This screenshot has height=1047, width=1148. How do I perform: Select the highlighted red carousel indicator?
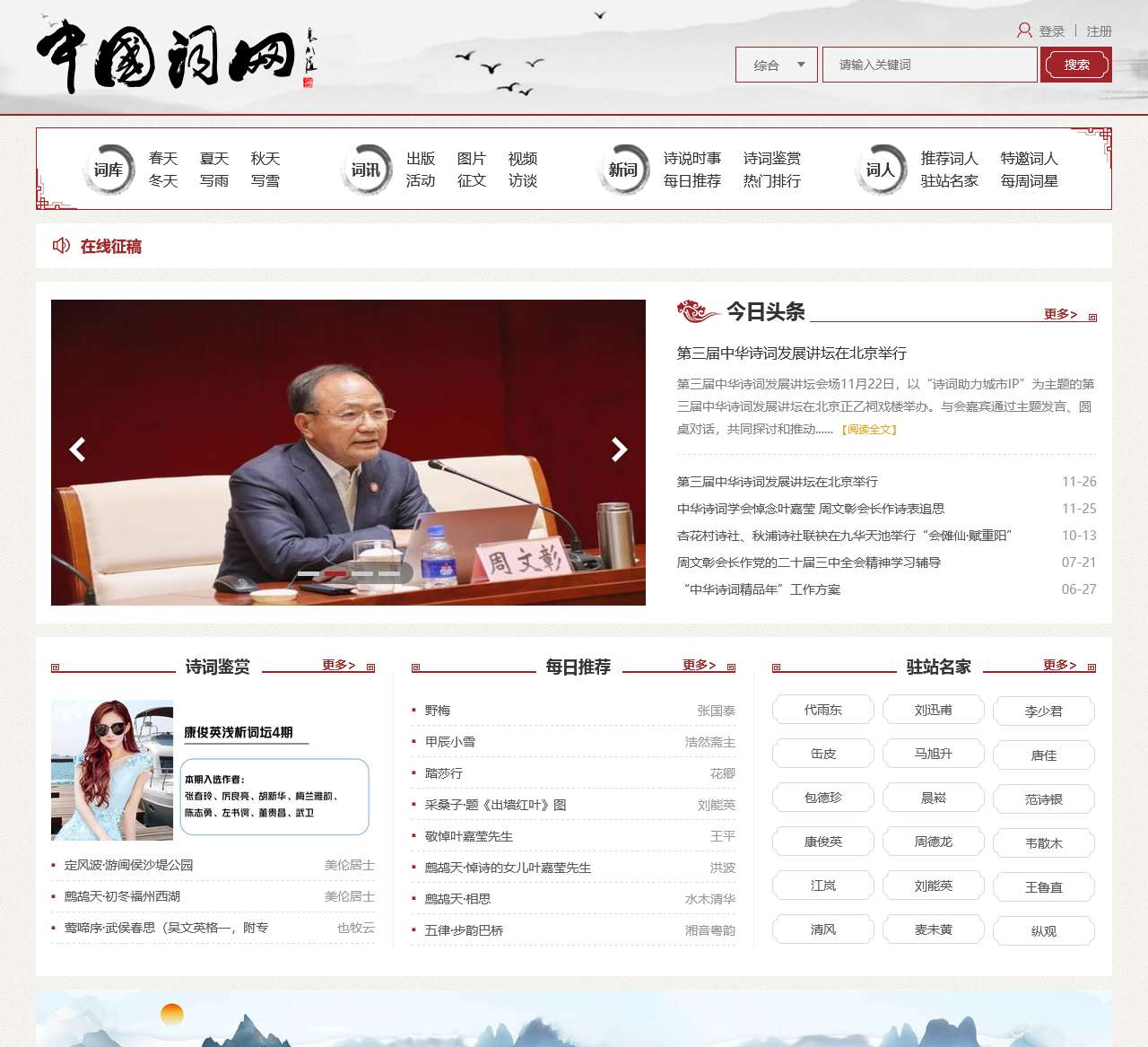click(x=335, y=573)
